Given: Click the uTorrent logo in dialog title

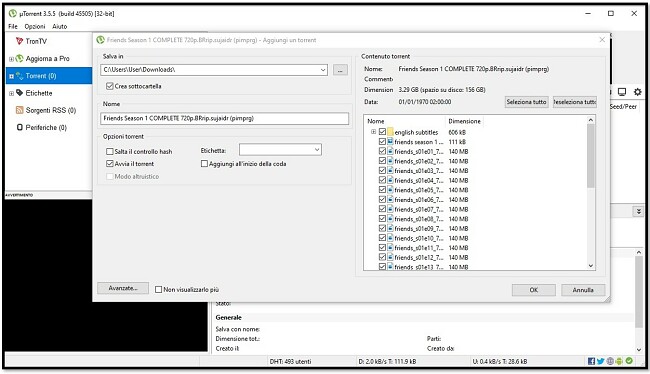Looking at the screenshot, I should 100,40.
